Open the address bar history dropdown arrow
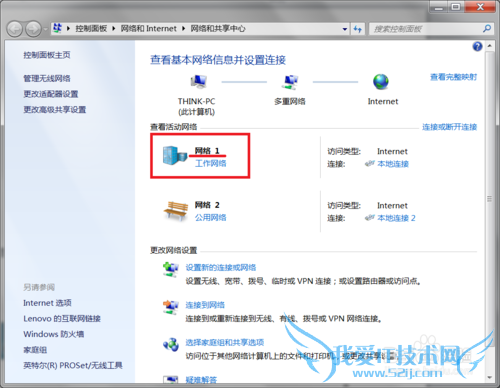 click(345, 29)
